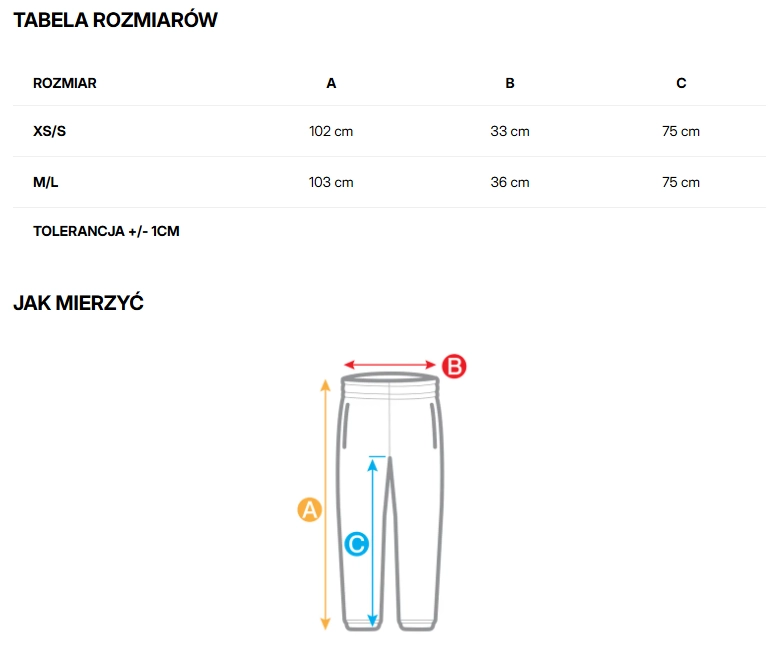The width and height of the screenshot is (780, 664).
Task: Select the XS/S size row label
Action: pyautogui.click(x=50, y=131)
